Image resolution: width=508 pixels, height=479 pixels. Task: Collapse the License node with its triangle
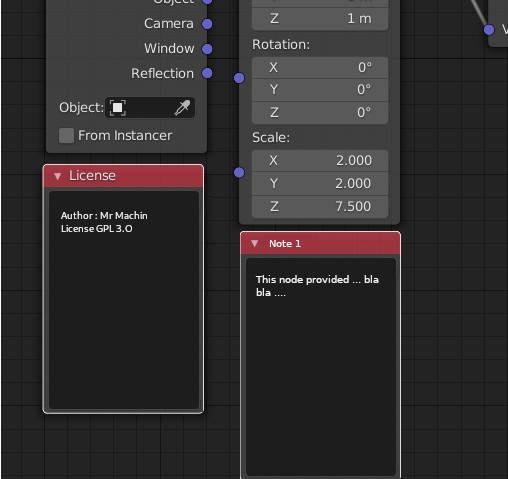(x=57, y=176)
